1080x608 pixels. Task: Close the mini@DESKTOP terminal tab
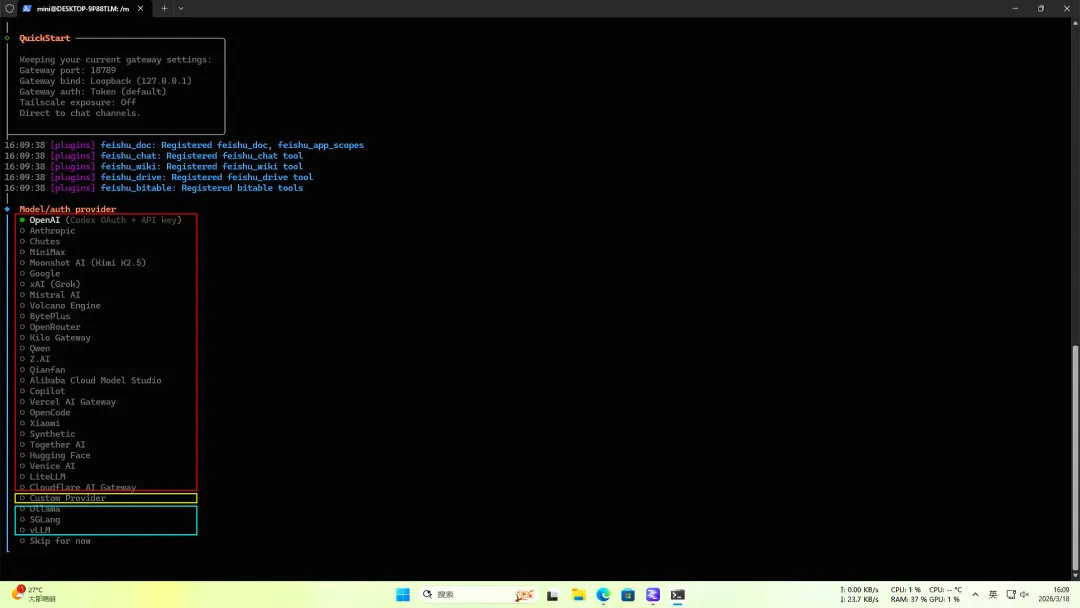[141, 8]
